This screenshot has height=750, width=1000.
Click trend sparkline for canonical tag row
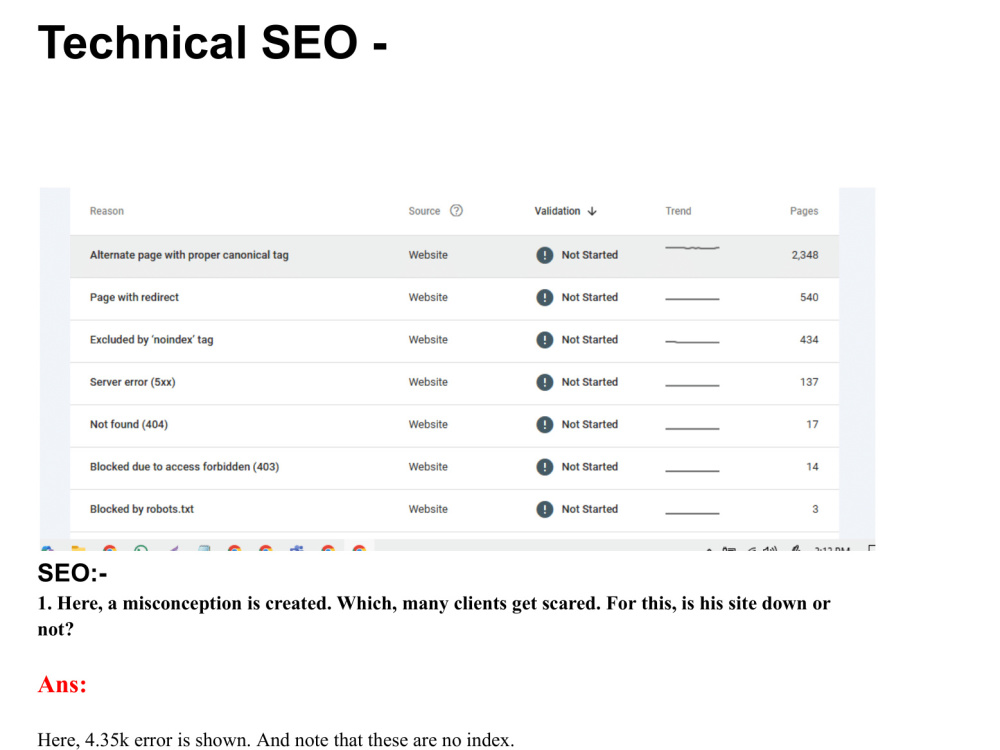point(692,247)
